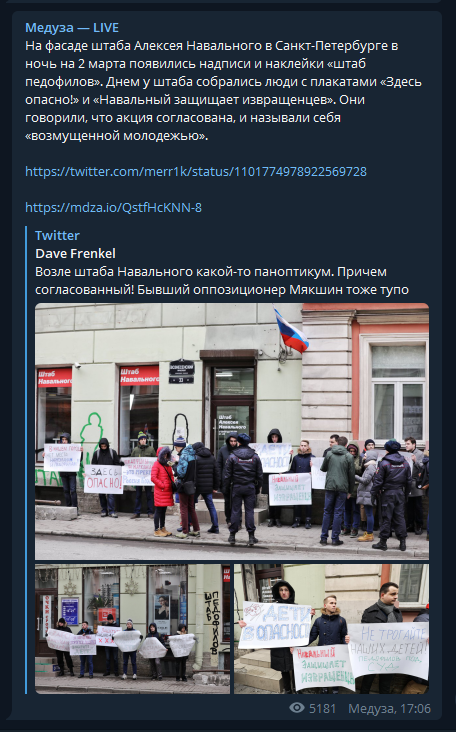Click the Здесь опасно placard in top photo
The height and width of the screenshot is (732, 456).
point(103,479)
